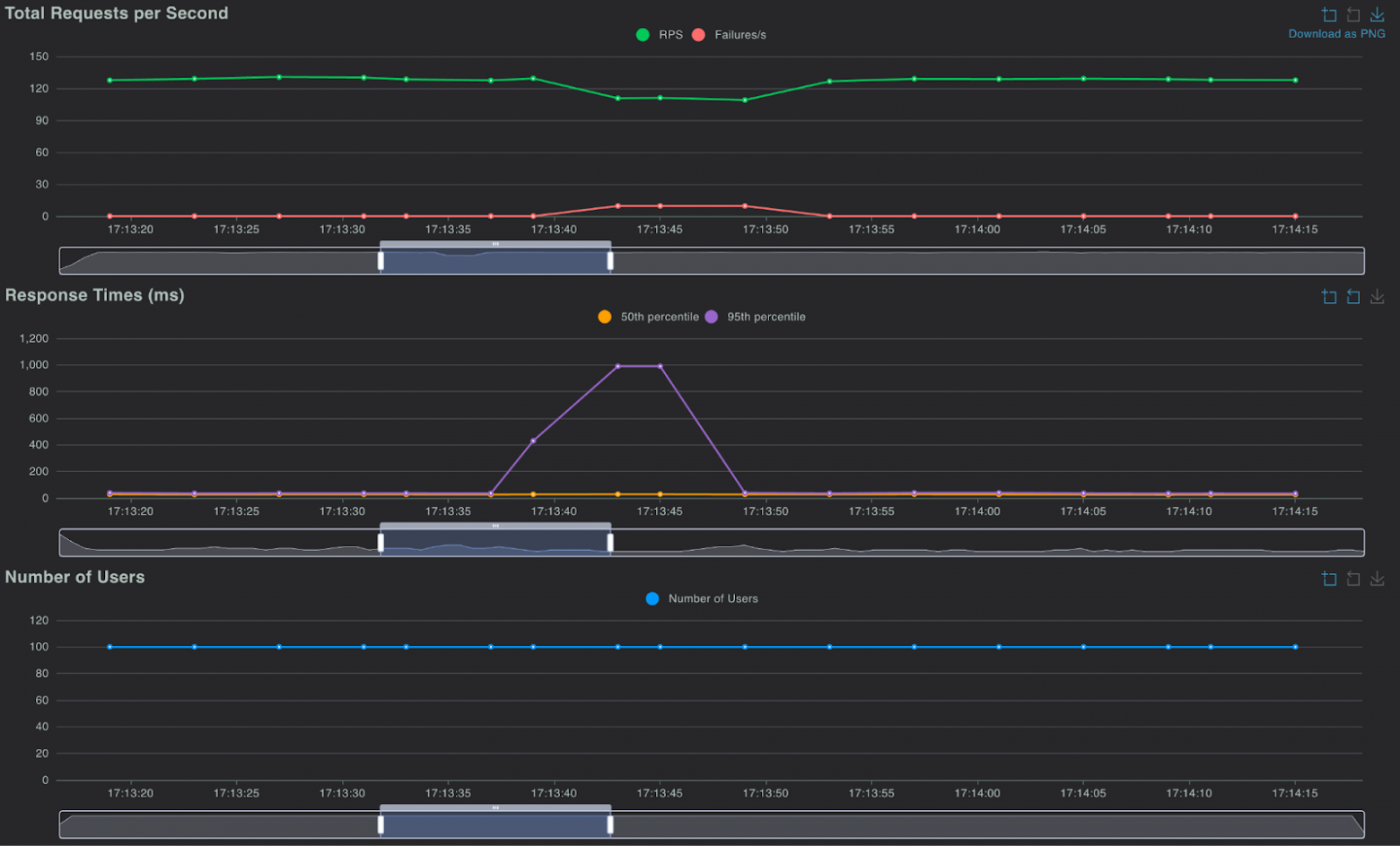Save the Total Requests chart as an image
The height and width of the screenshot is (846, 1400).
click(1378, 14)
